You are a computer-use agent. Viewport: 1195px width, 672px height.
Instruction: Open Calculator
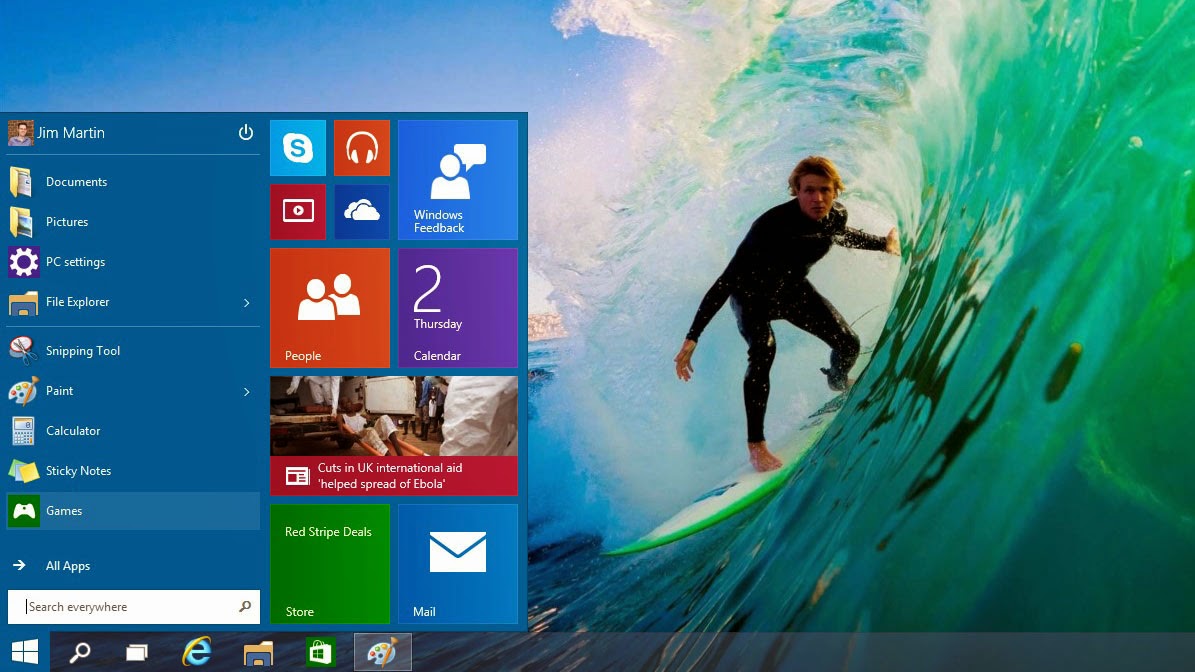[133, 430]
